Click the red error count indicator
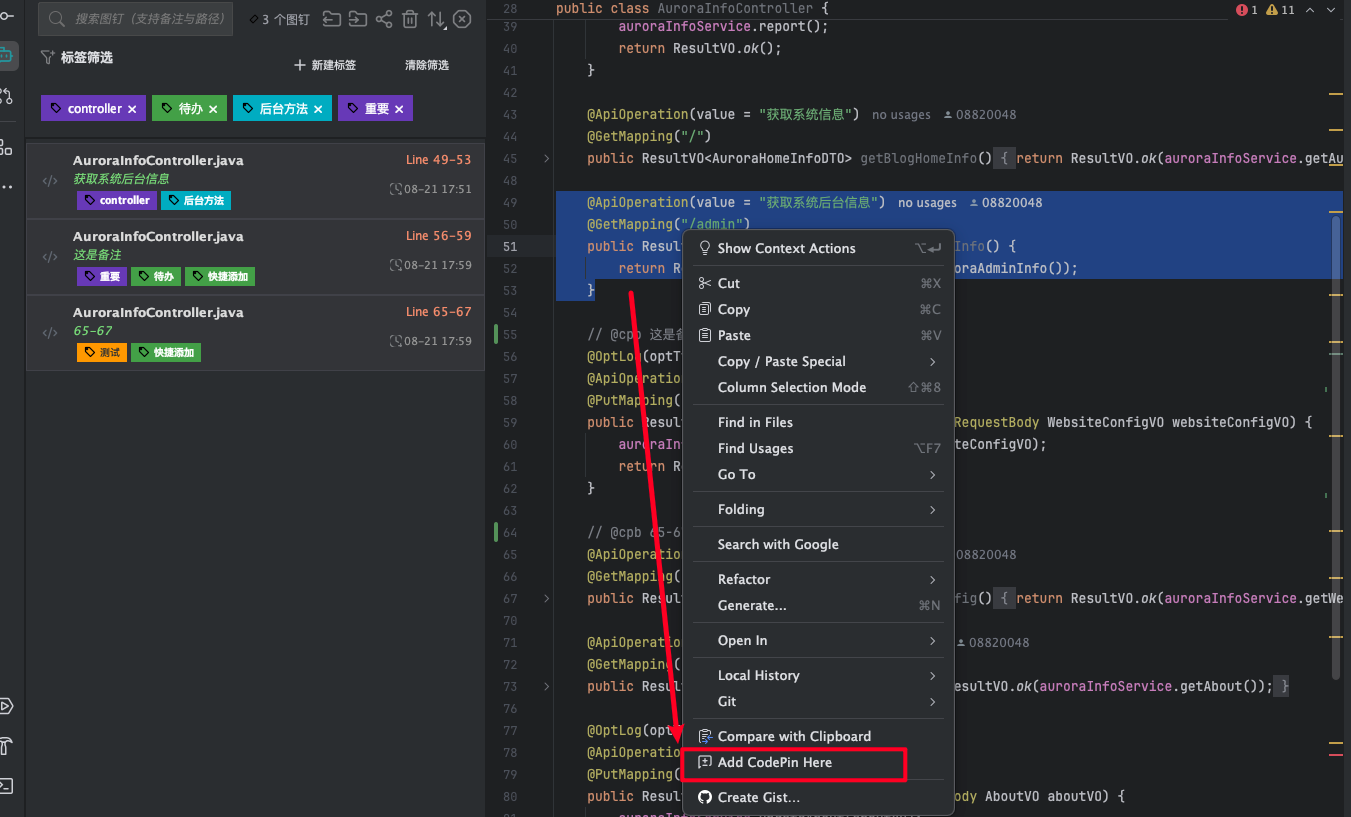Viewport: 1351px width, 817px height. pyautogui.click(x=1247, y=9)
